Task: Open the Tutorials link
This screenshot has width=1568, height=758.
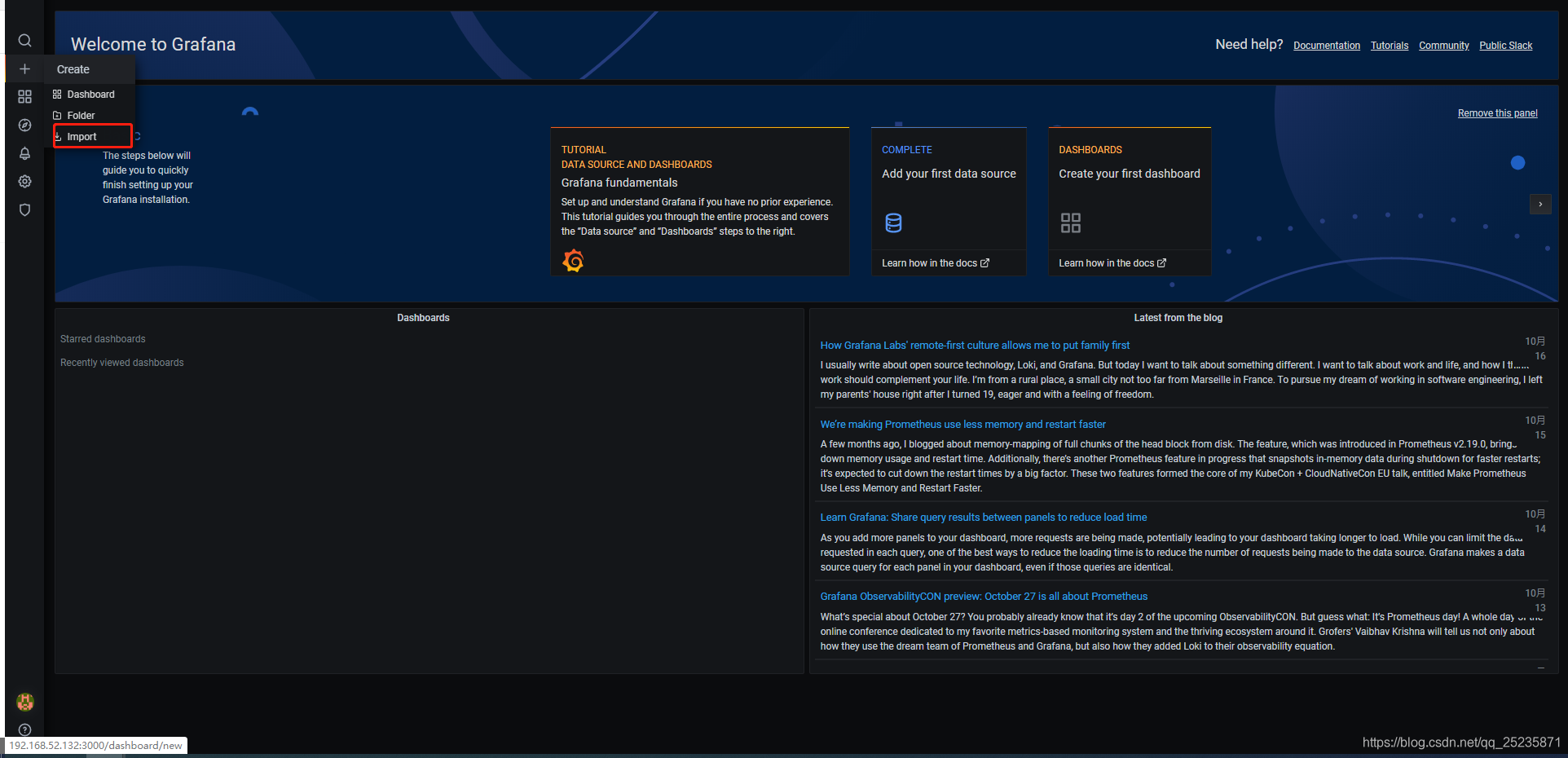Action: click(x=1389, y=46)
